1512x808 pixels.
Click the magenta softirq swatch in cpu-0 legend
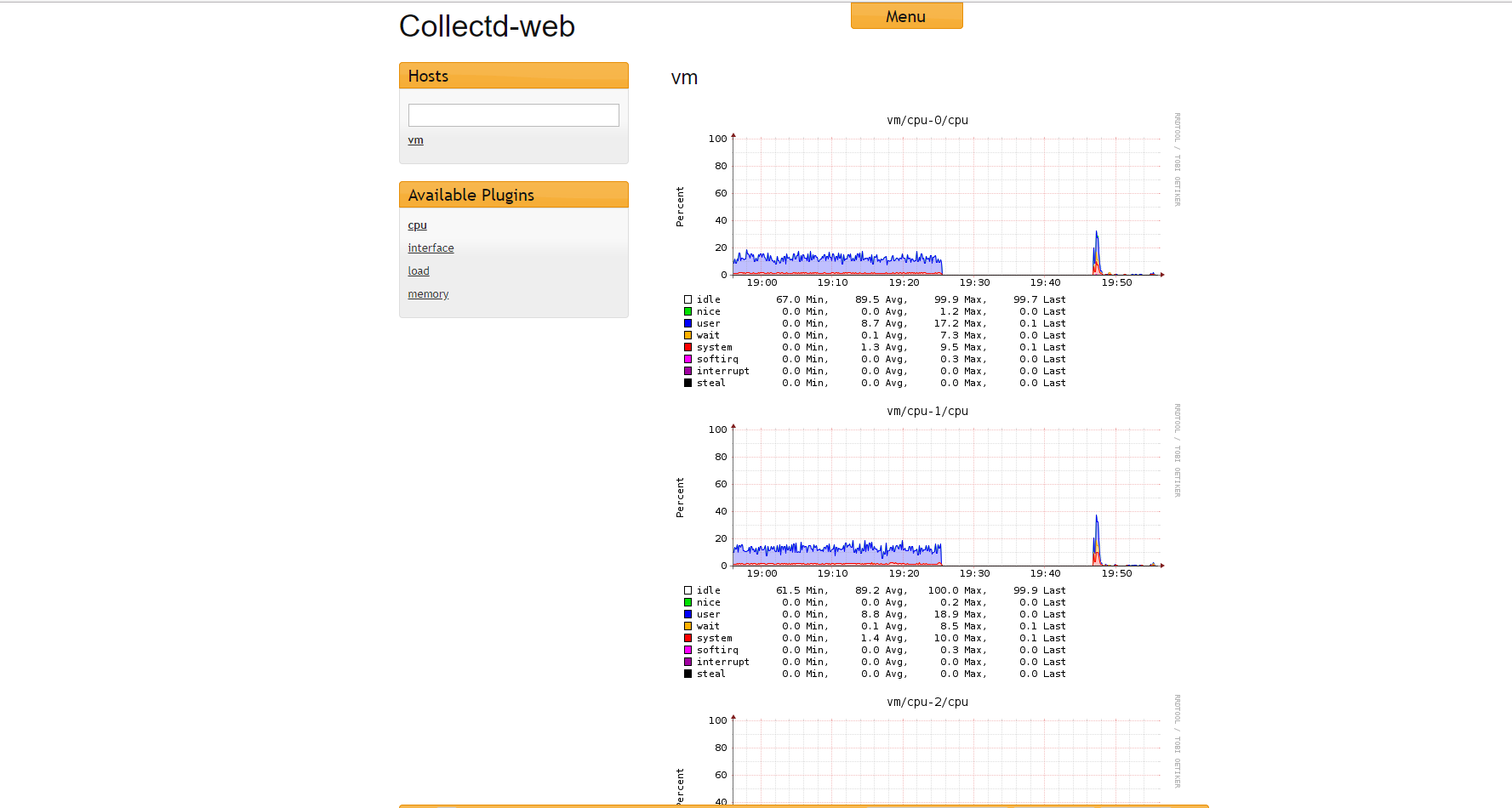688,359
